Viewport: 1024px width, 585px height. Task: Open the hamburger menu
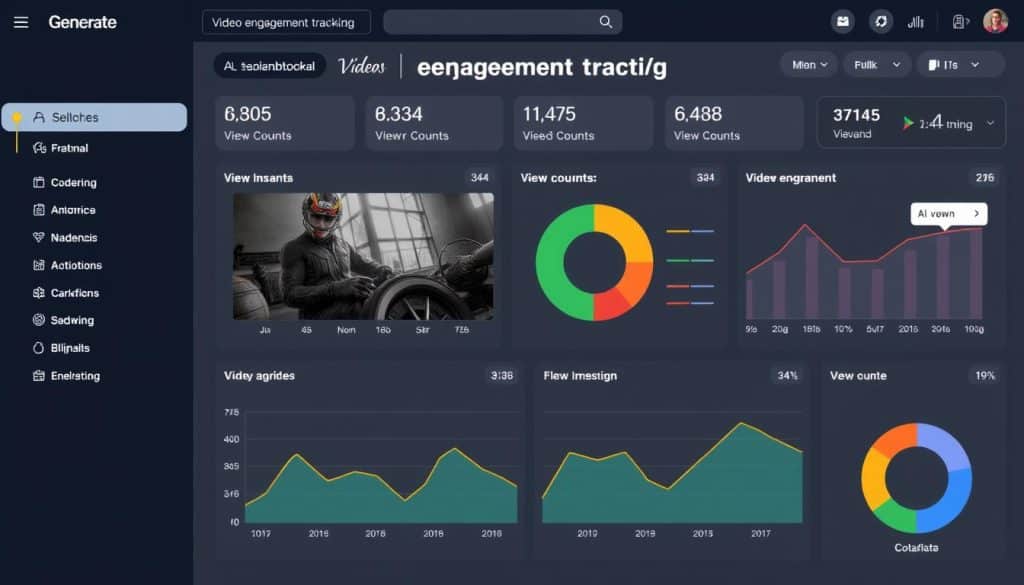click(21, 22)
